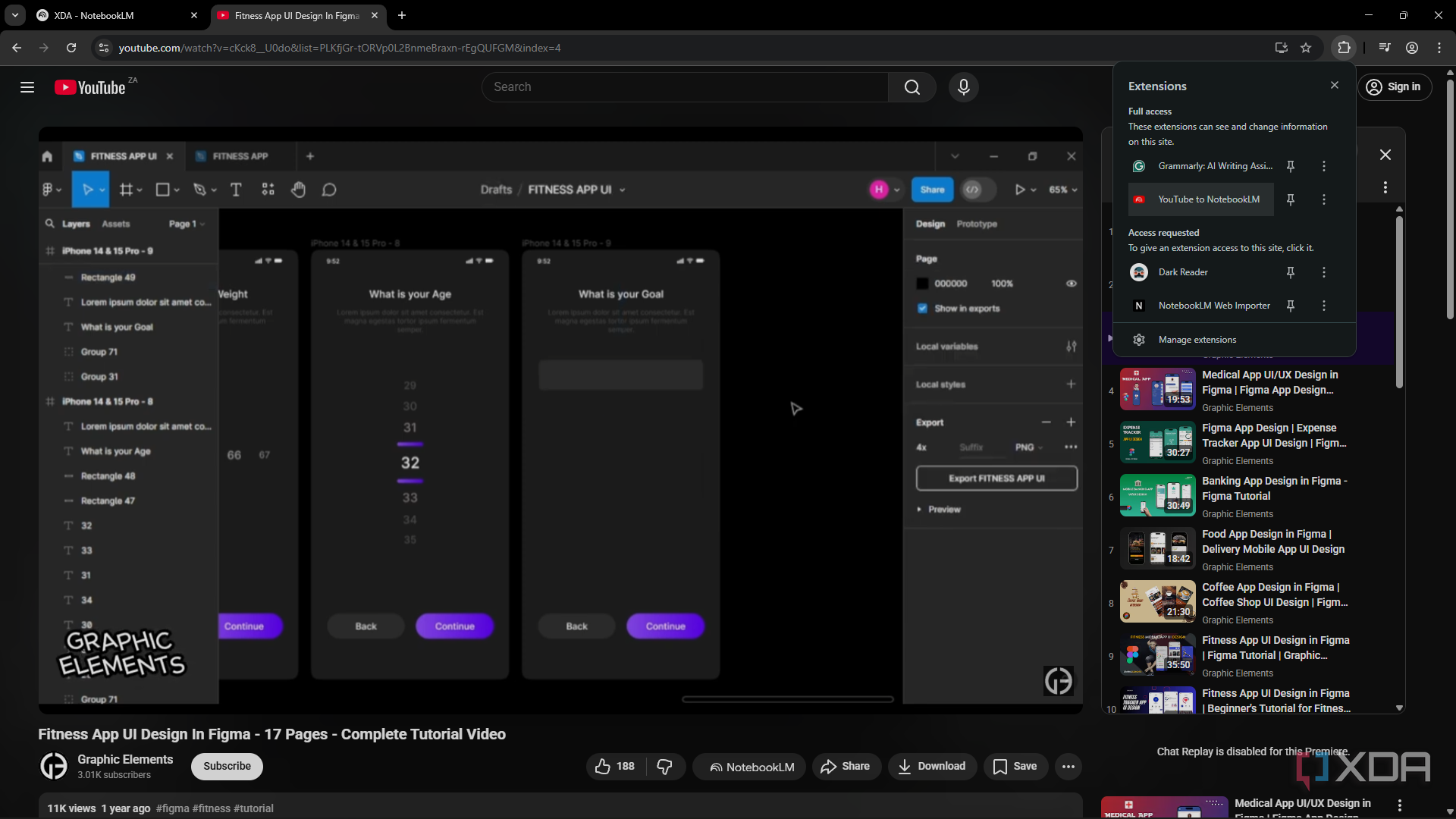Open Manage extensions
1456x819 pixels.
coord(1234,340)
